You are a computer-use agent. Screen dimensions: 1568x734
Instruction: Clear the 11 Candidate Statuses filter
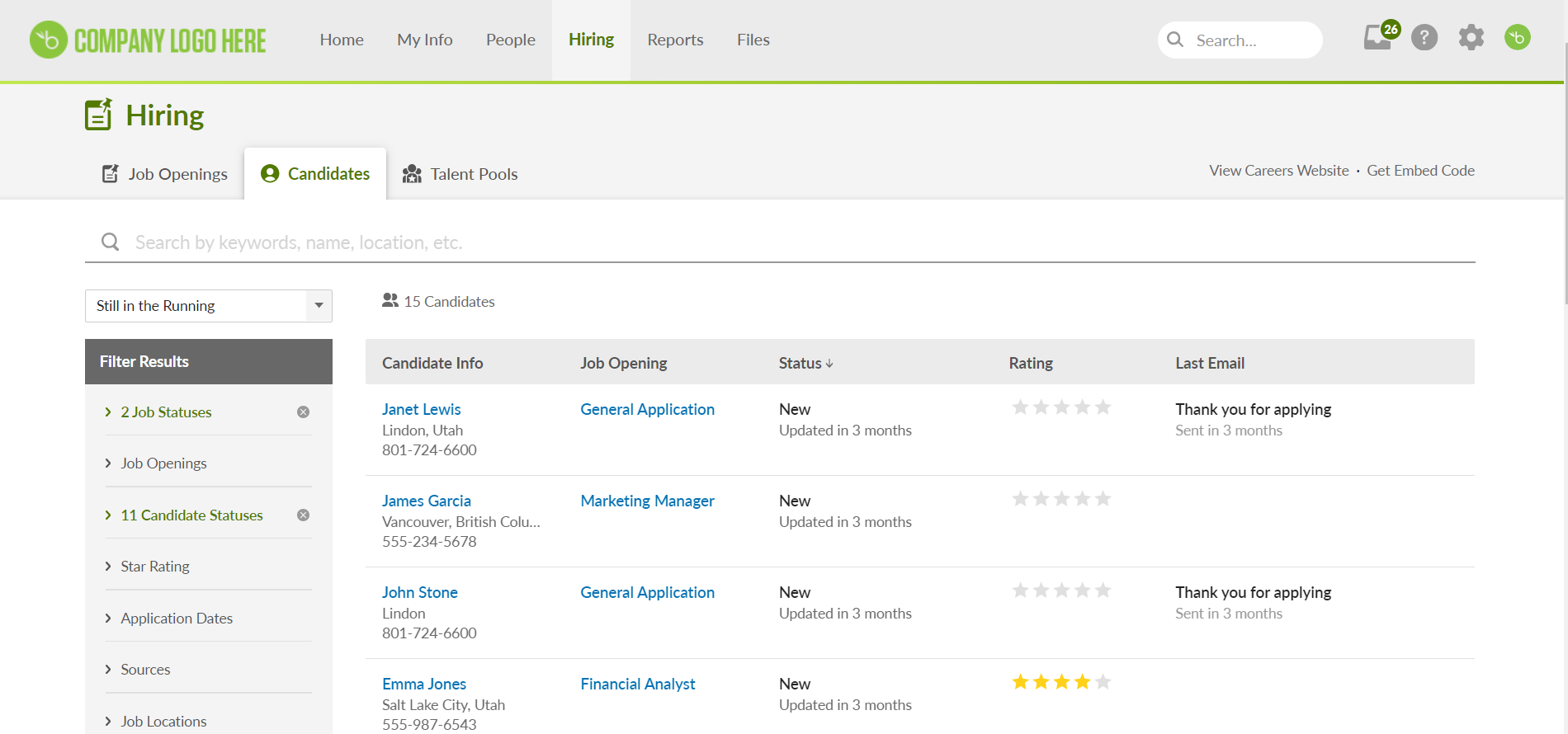303,515
